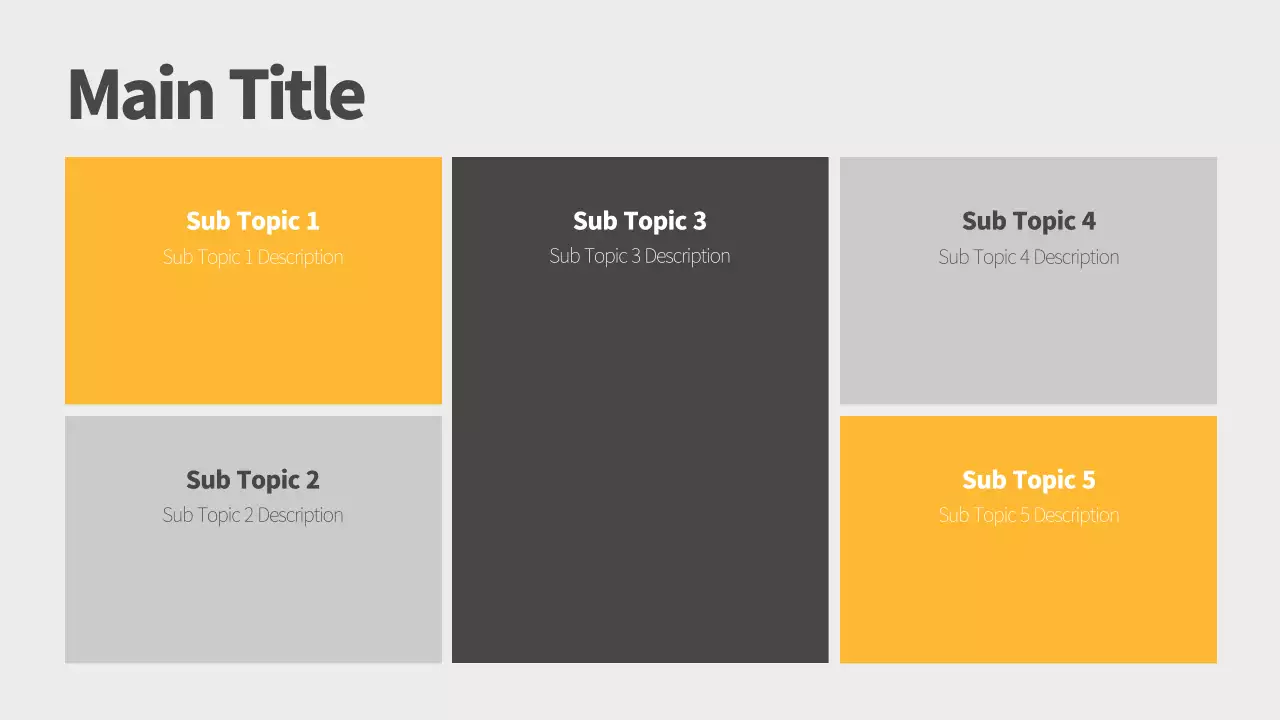Screen dimensions: 1280x720
Task: Select the Sub Topic 1 heading
Action: (x=253, y=221)
